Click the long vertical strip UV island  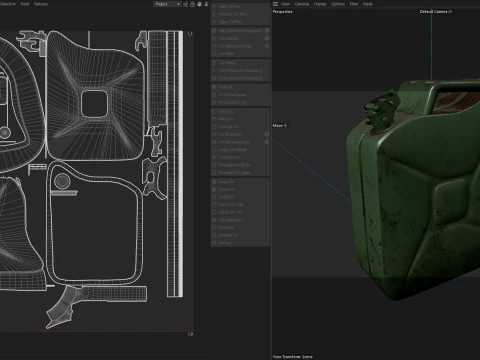point(175,164)
